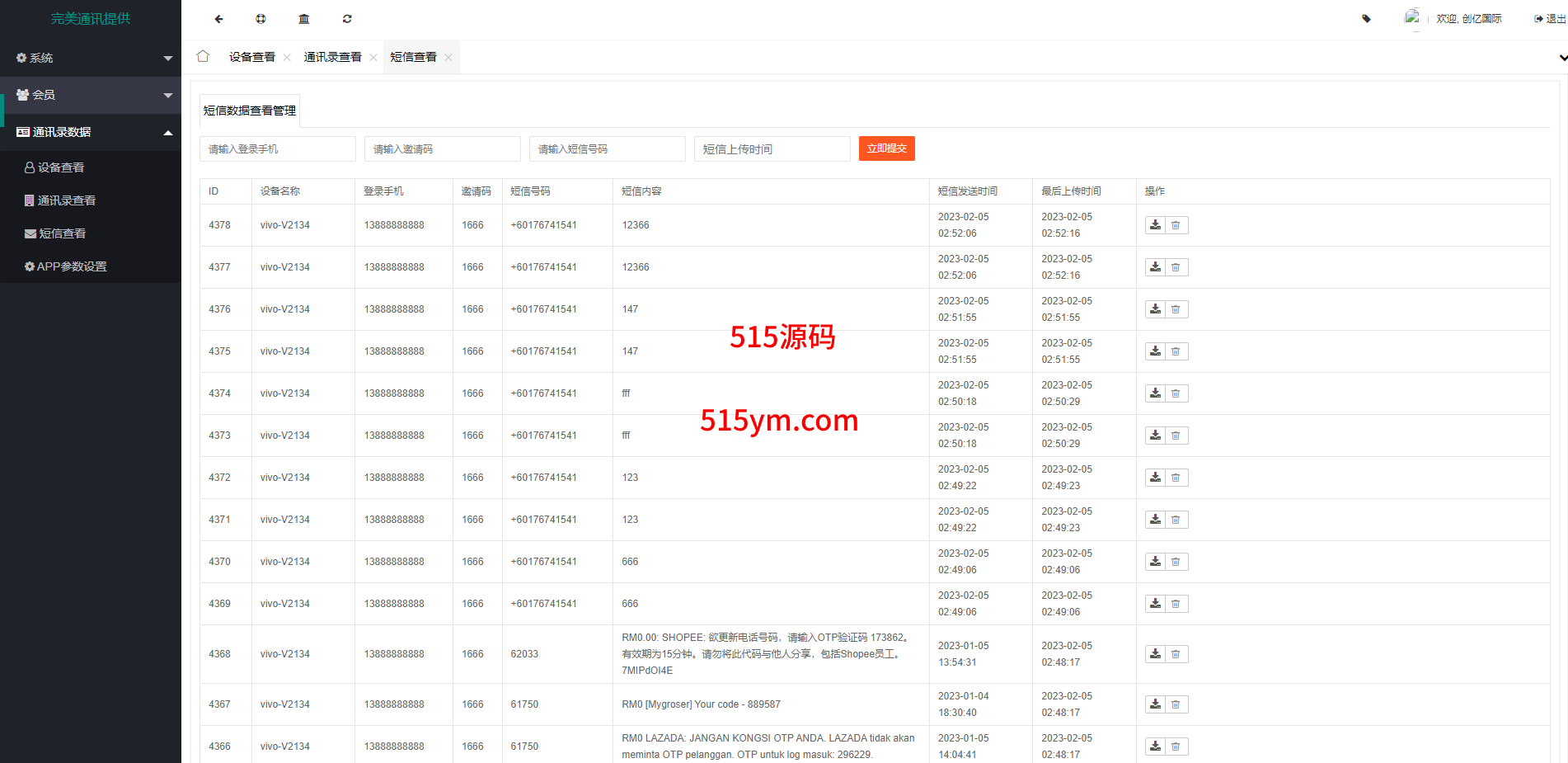Open 通讯录查看 in the sidebar
This screenshot has width=1568, height=763.
click(66, 200)
